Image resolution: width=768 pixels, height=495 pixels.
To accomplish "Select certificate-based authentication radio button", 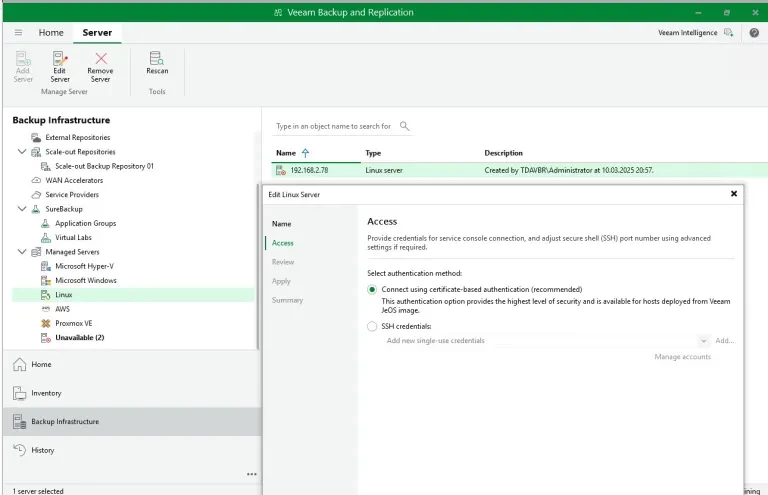I will point(372,289).
